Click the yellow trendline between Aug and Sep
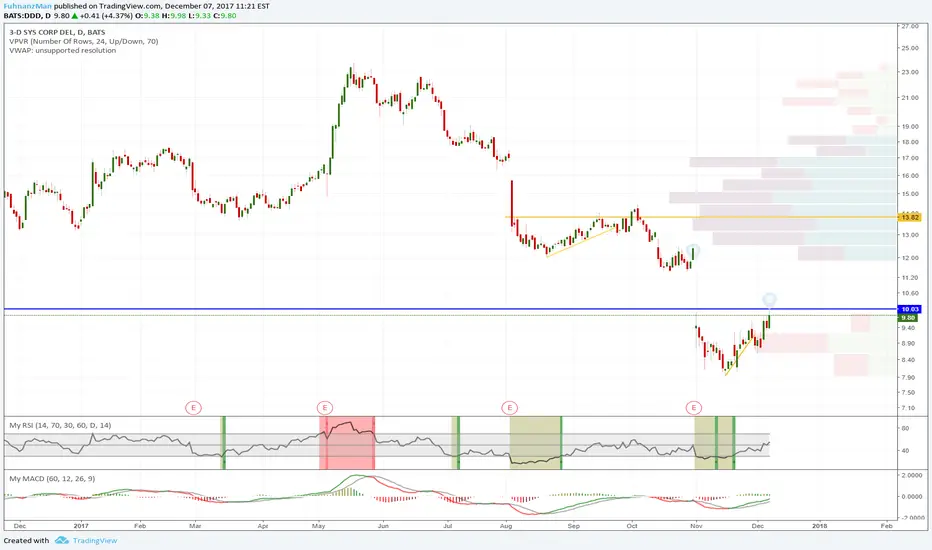This screenshot has width=932, height=550. [x=581, y=241]
